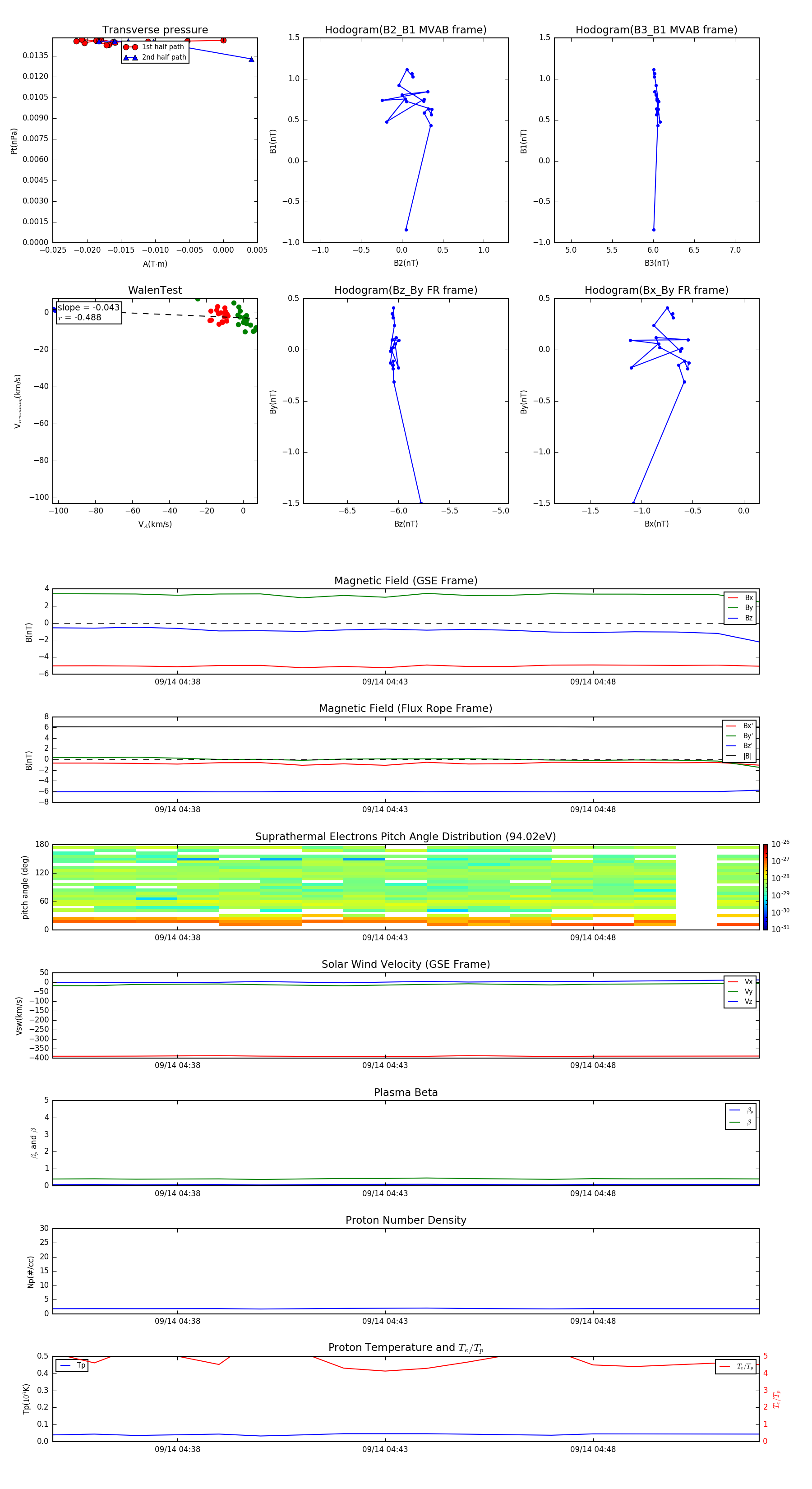Click the 'Bx(nT)' x-axis label
This screenshot has width=812, height=1489.
[656, 524]
